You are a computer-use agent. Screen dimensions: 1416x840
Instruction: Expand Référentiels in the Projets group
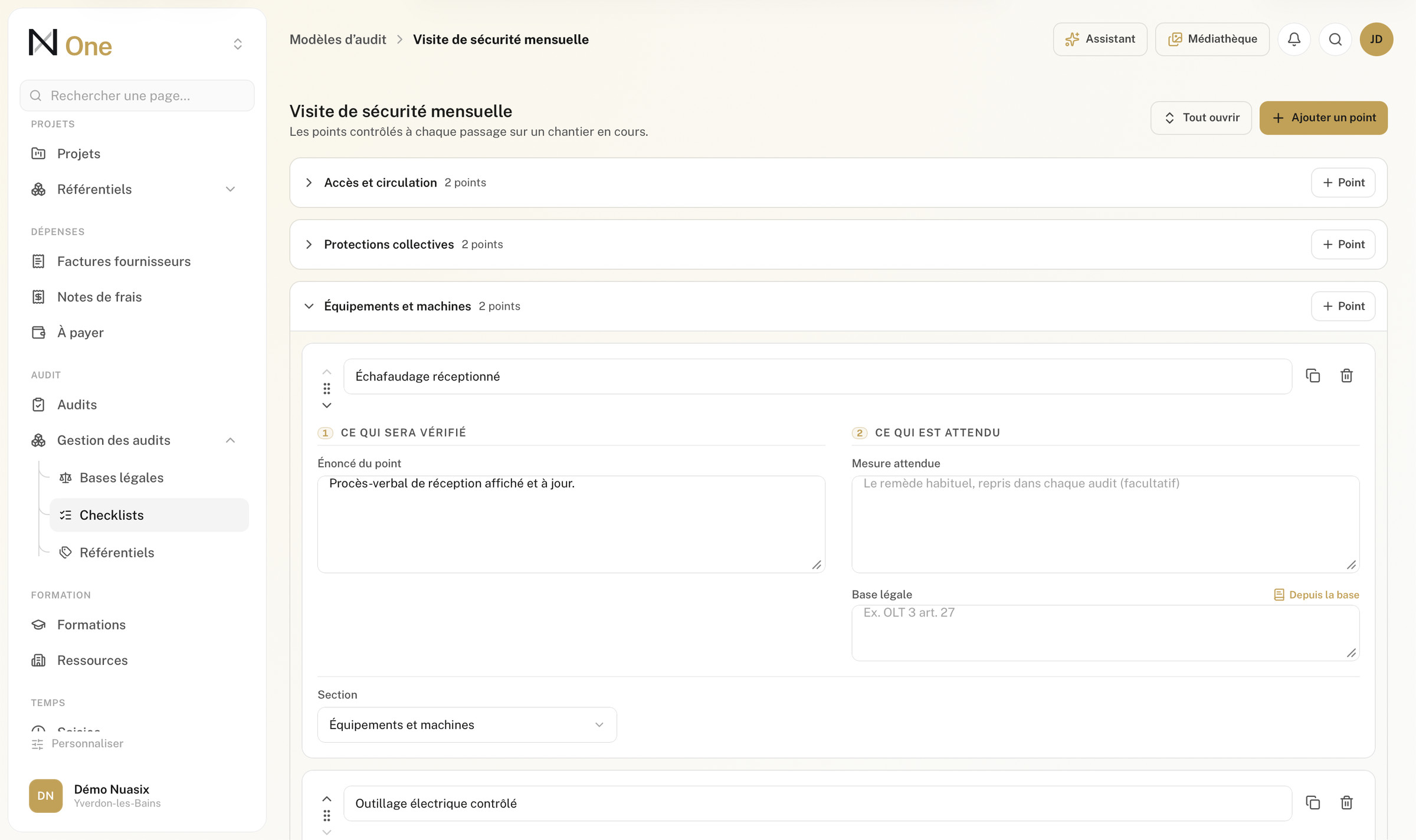point(230,189)
